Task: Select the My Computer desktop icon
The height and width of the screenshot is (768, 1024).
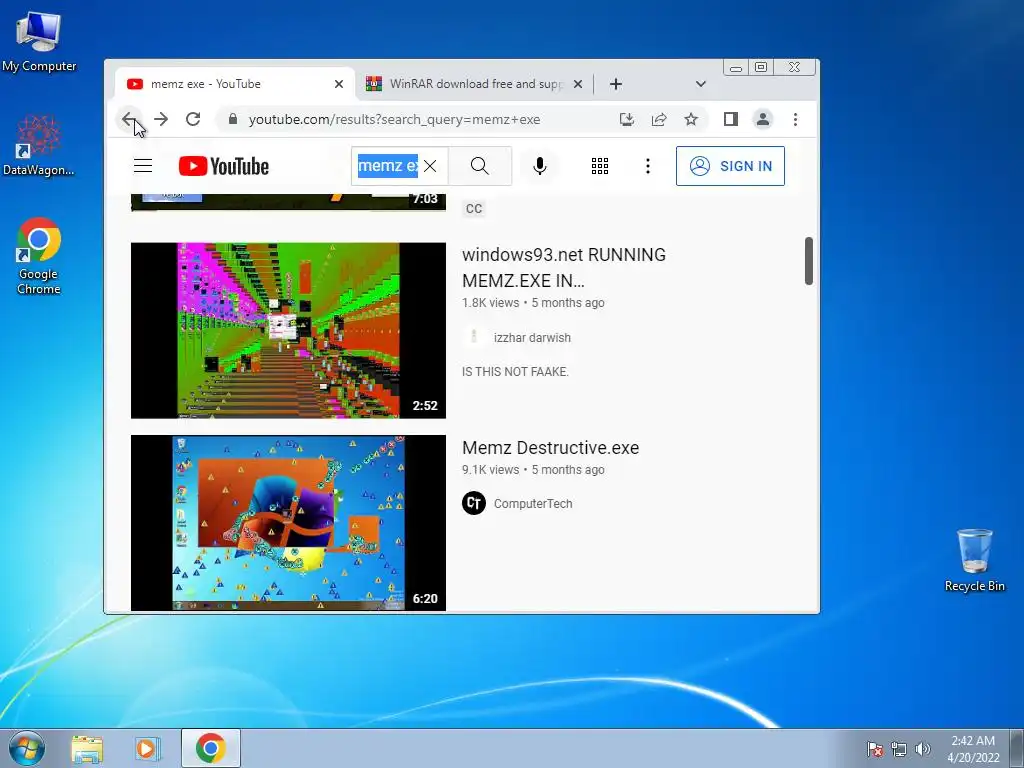Action: click(x=39, y=42)
